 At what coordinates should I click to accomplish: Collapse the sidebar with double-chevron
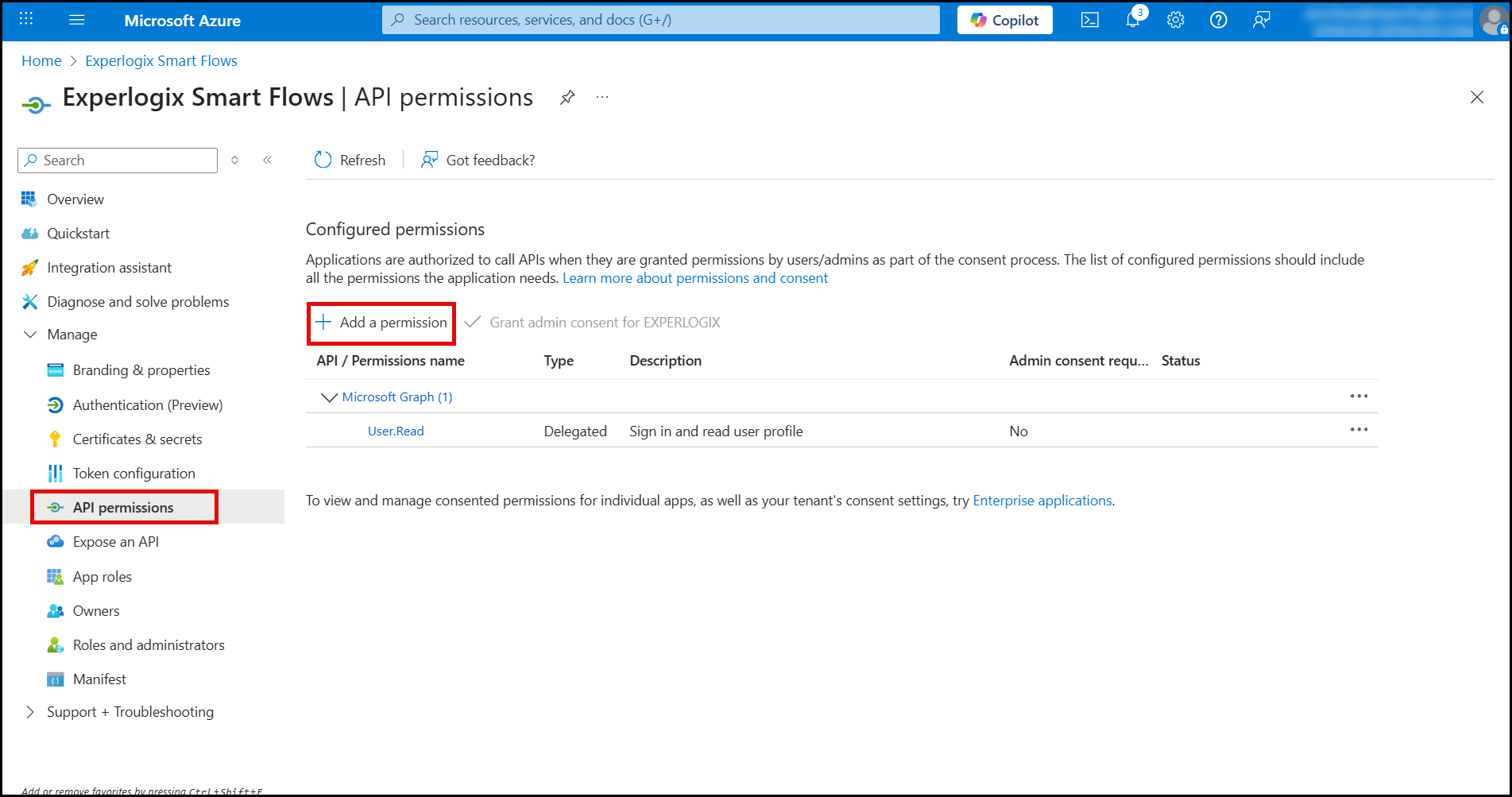tap(268, 160)
